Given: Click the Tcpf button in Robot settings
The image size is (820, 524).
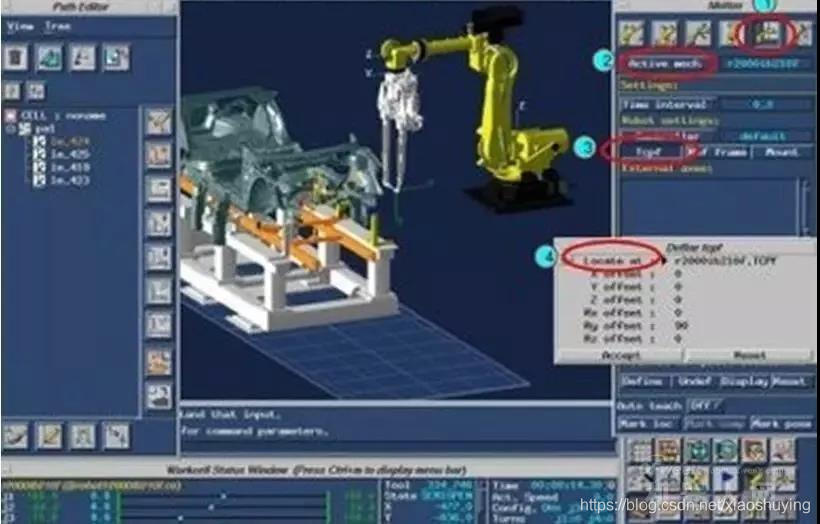Looking at the screenshot, I should pos(650,152).
